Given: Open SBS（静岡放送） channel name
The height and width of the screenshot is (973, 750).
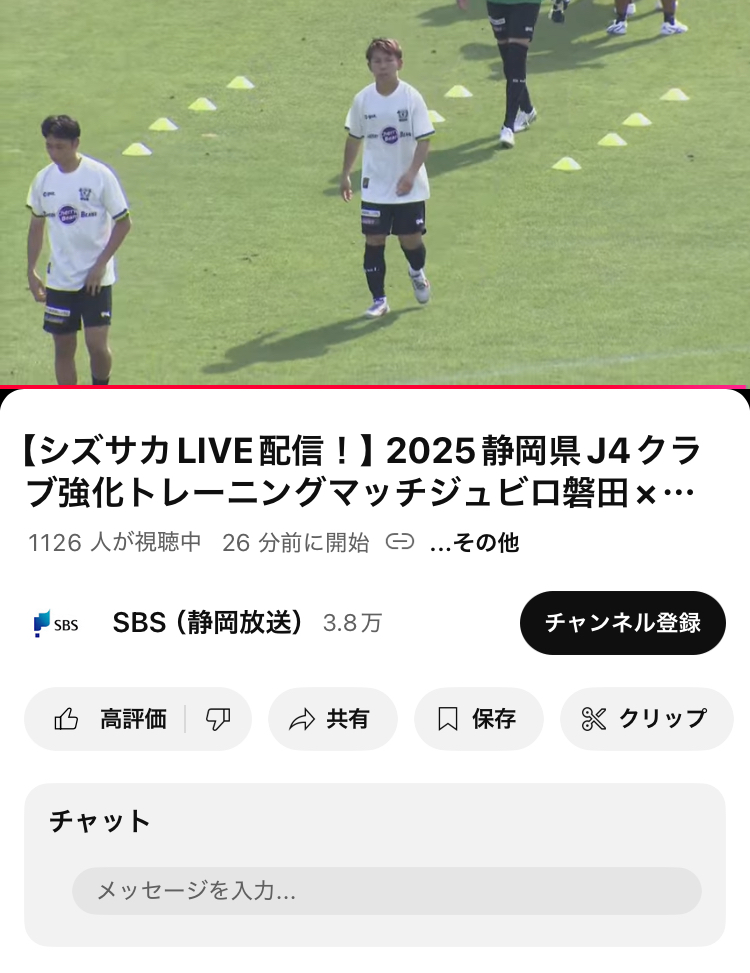Looking at the screenshot, I should 207,622.
